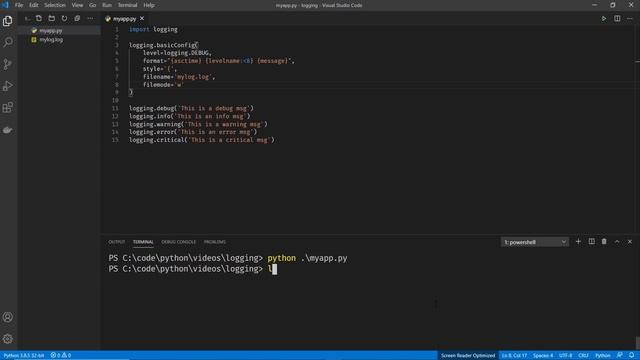Run Python file with play icon

tap(604, 18)
